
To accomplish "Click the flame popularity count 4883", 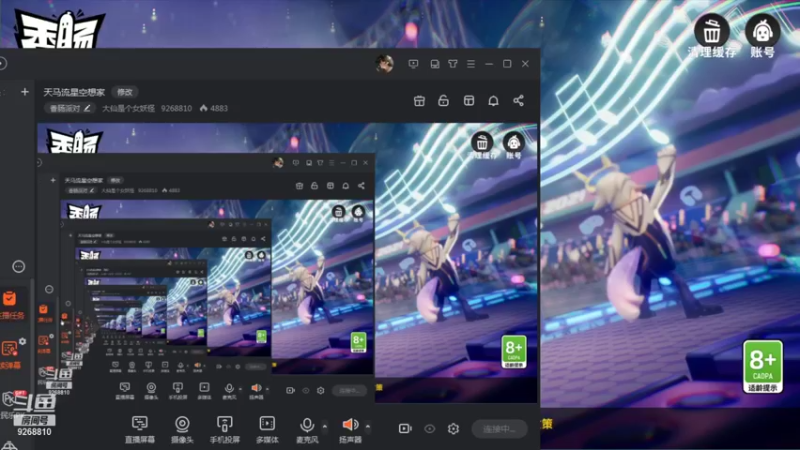I will tap(214, 108).
